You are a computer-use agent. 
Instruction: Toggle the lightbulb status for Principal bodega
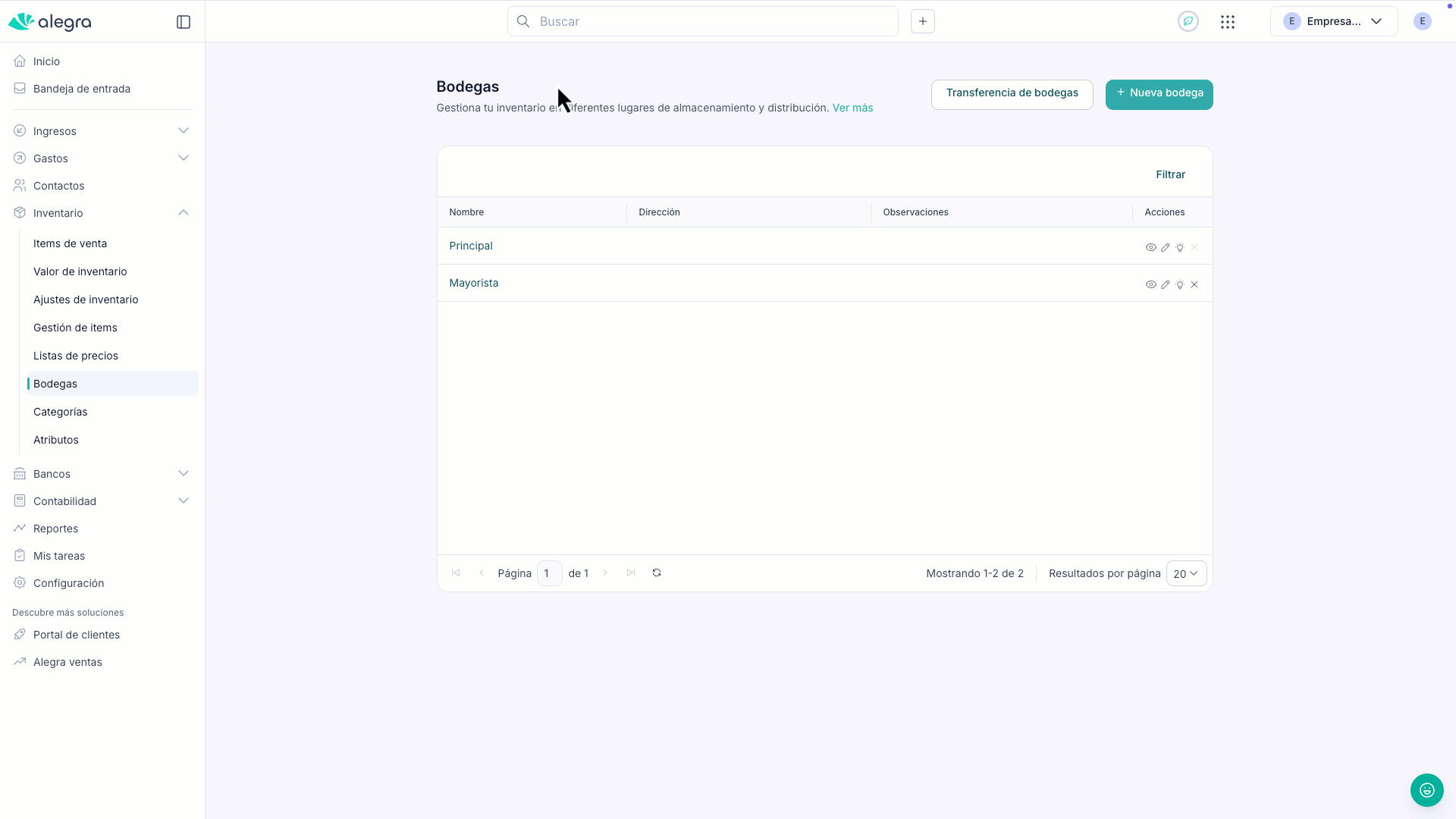click(1180, 247)
